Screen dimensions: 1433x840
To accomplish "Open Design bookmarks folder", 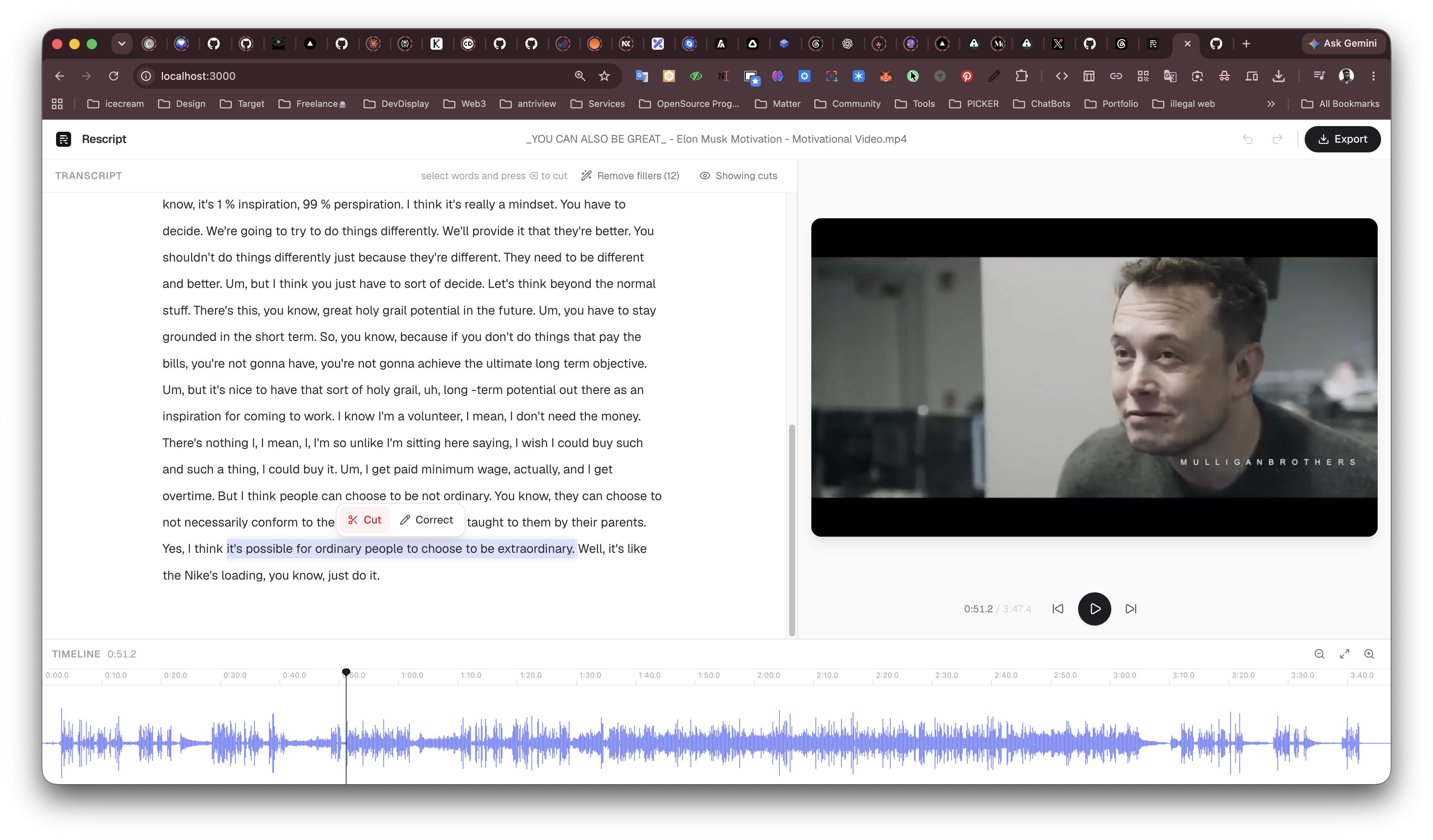I will click(x=181, y=104).
